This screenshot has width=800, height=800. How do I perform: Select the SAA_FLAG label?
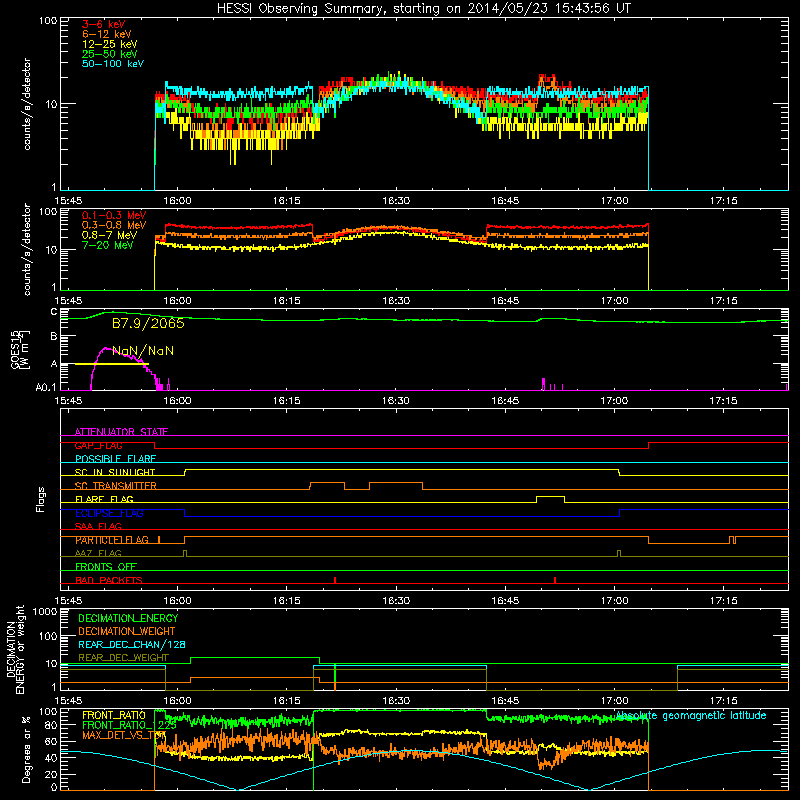[98, 527]
